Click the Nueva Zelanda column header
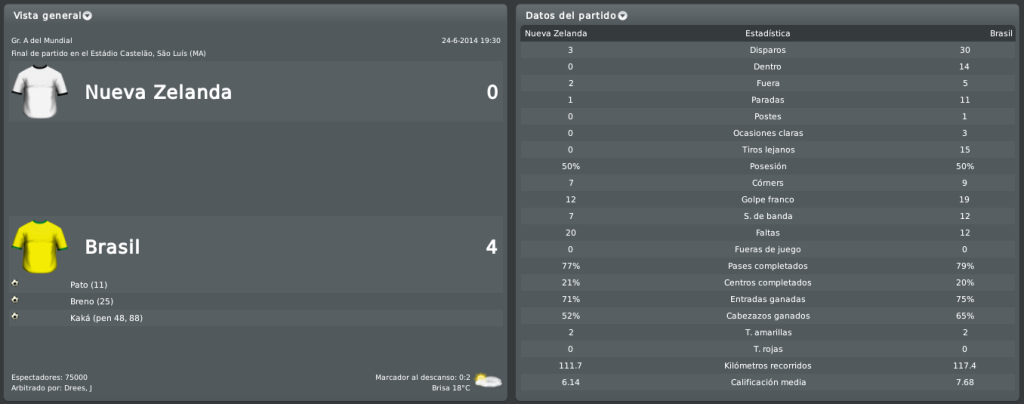Viewport: 1024px width, 404px height. [x=556, y=33]
